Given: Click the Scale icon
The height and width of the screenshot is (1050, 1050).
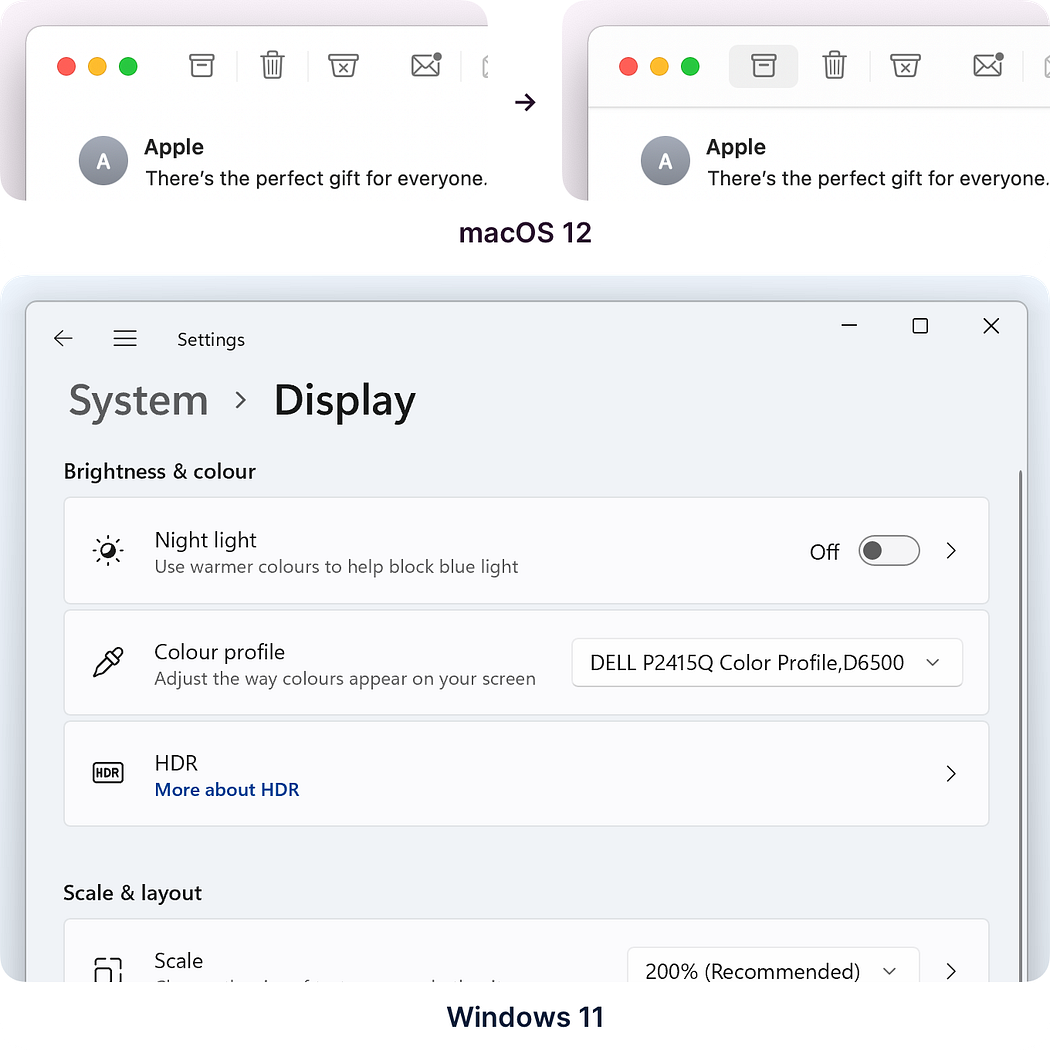Looking at the screenshot, I should click(108, 970).
